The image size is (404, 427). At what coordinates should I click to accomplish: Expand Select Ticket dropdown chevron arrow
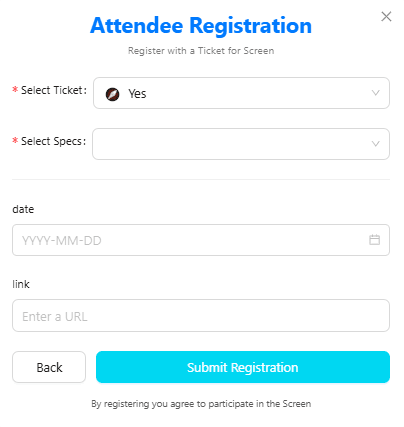coord(376,93)
